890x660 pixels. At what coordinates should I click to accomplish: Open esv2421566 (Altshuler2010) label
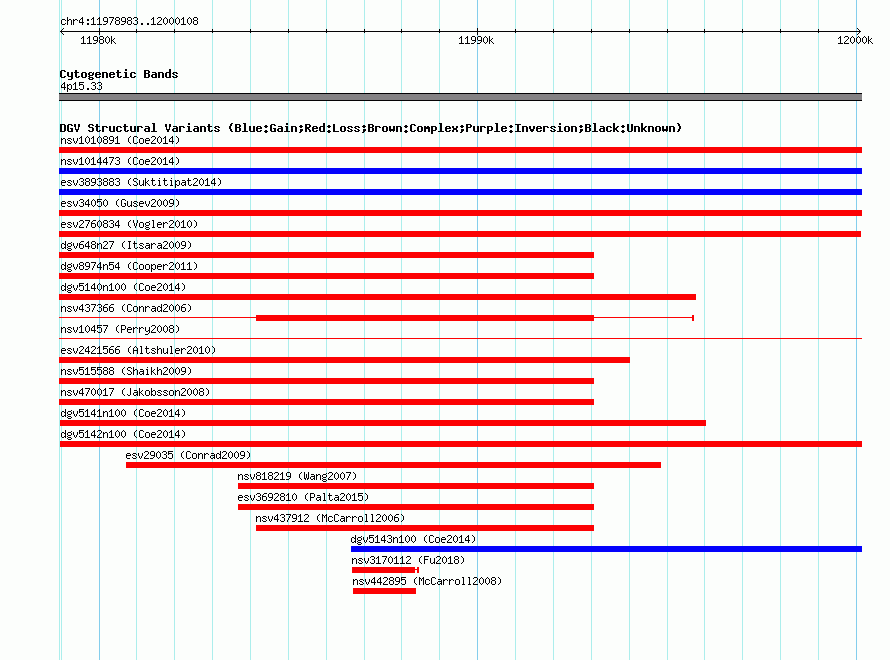tap(138, 350)
